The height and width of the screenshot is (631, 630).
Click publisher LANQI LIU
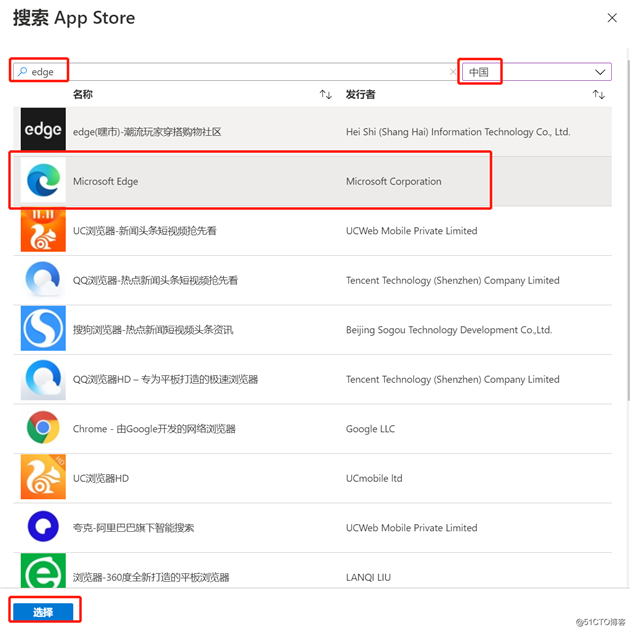368,577
